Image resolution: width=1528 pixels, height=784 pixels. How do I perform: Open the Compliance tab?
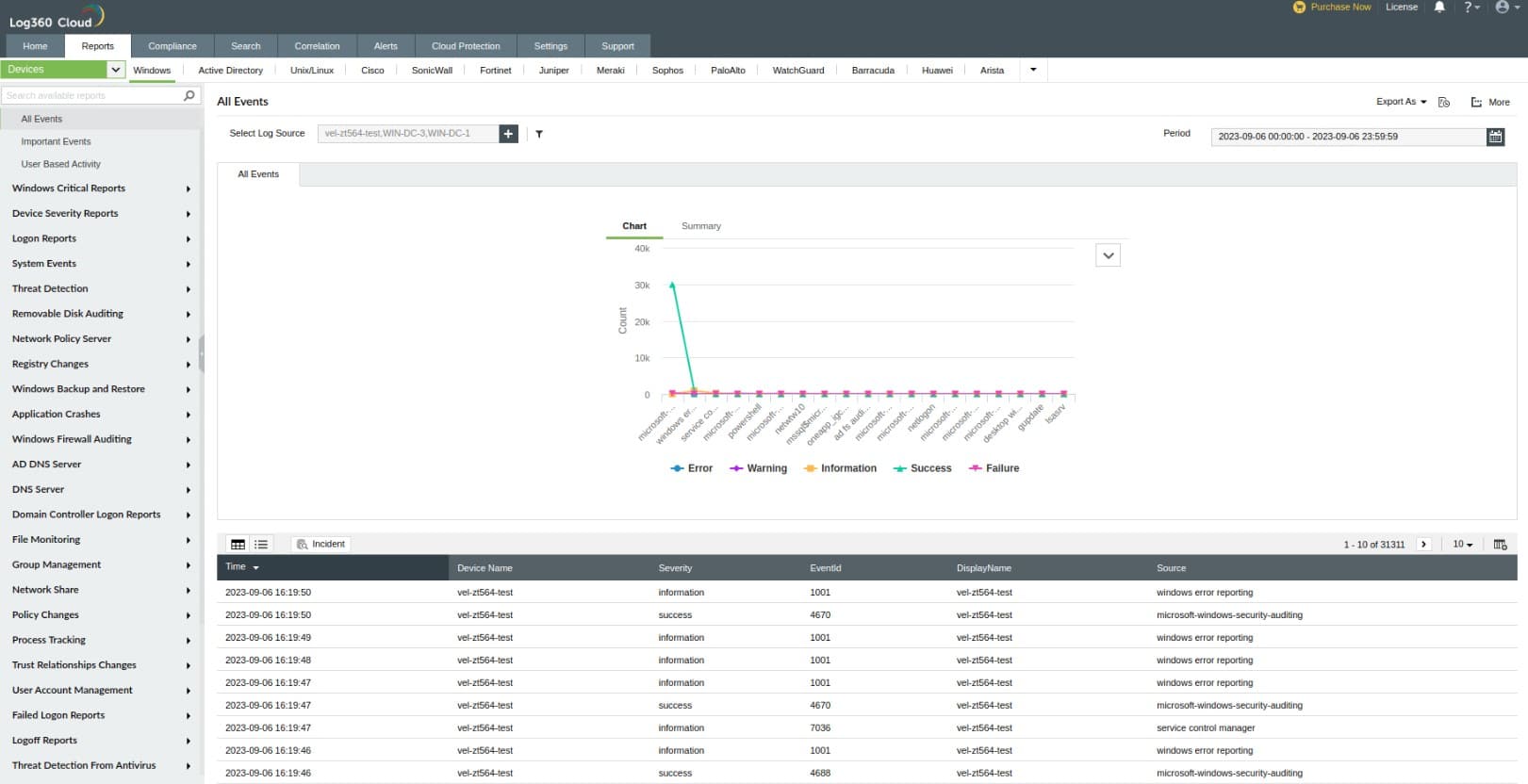[173, 46]
